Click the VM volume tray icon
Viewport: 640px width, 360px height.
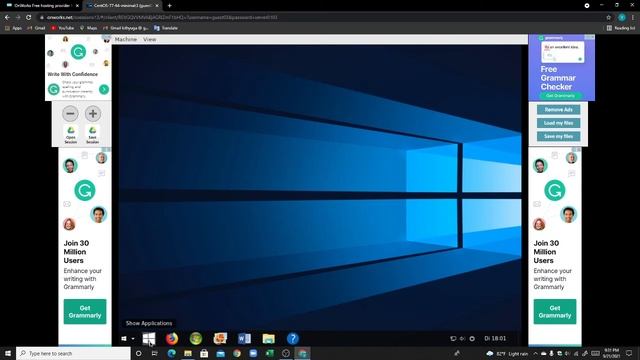(x=462, y=338)
